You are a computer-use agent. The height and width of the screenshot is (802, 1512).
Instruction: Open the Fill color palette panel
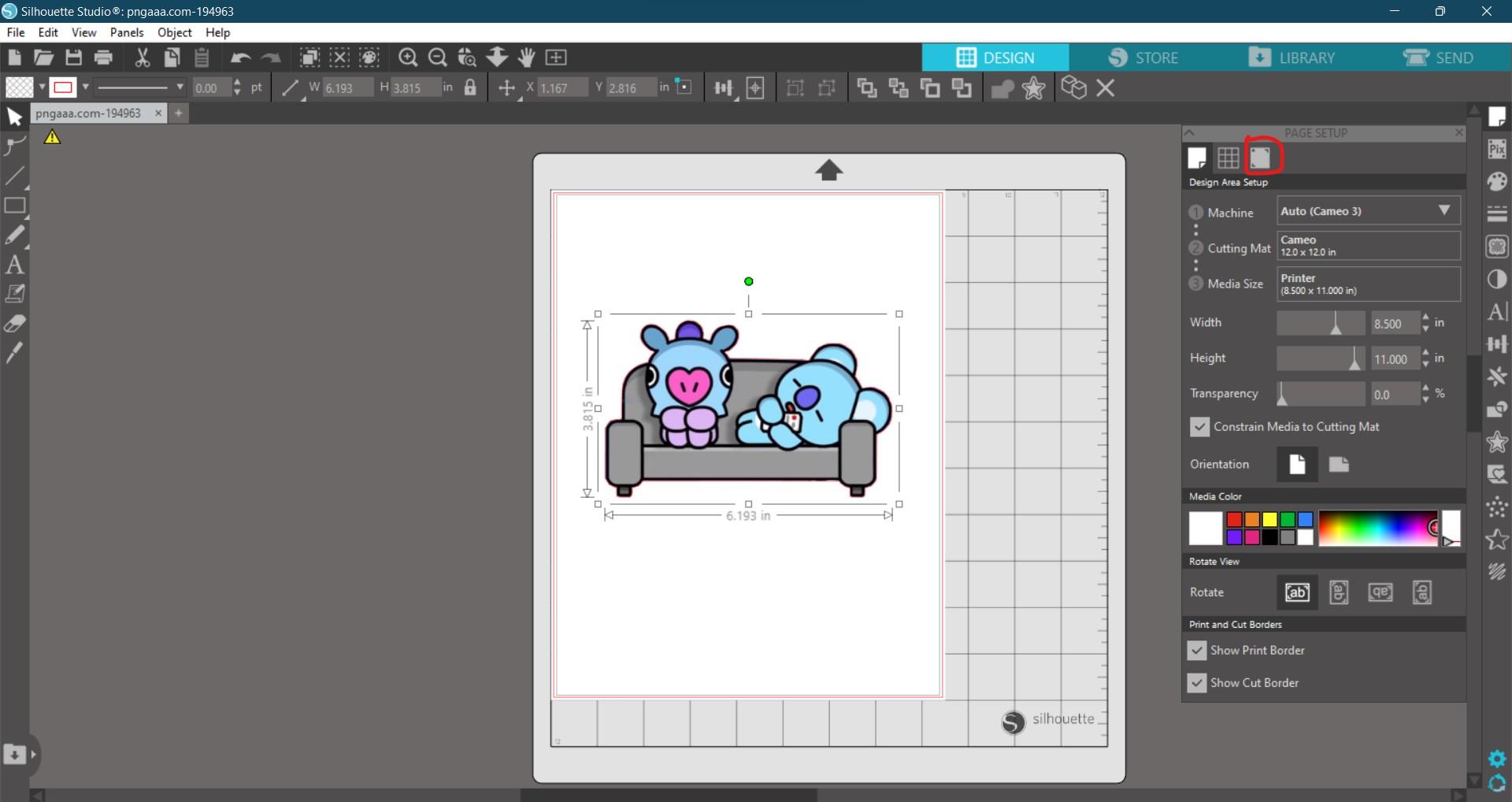pyautogui.click(x=1497, y=181)
